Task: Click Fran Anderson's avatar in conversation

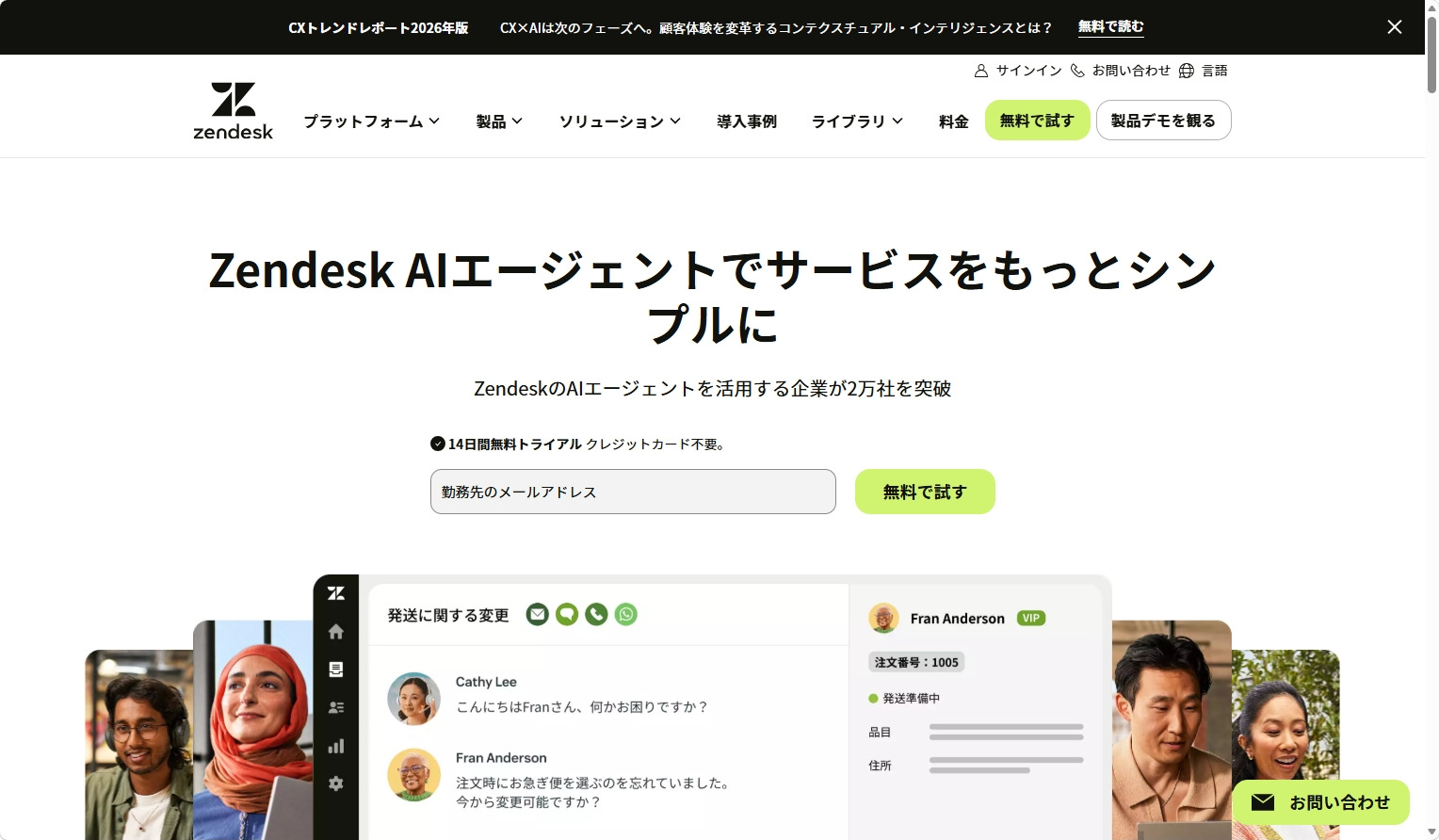Action: pyautogui.click(x=414, y=775)
